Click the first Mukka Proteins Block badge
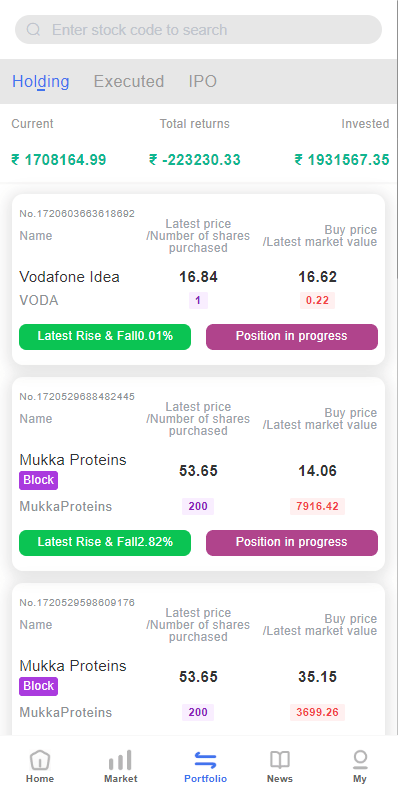 (39, 480)
